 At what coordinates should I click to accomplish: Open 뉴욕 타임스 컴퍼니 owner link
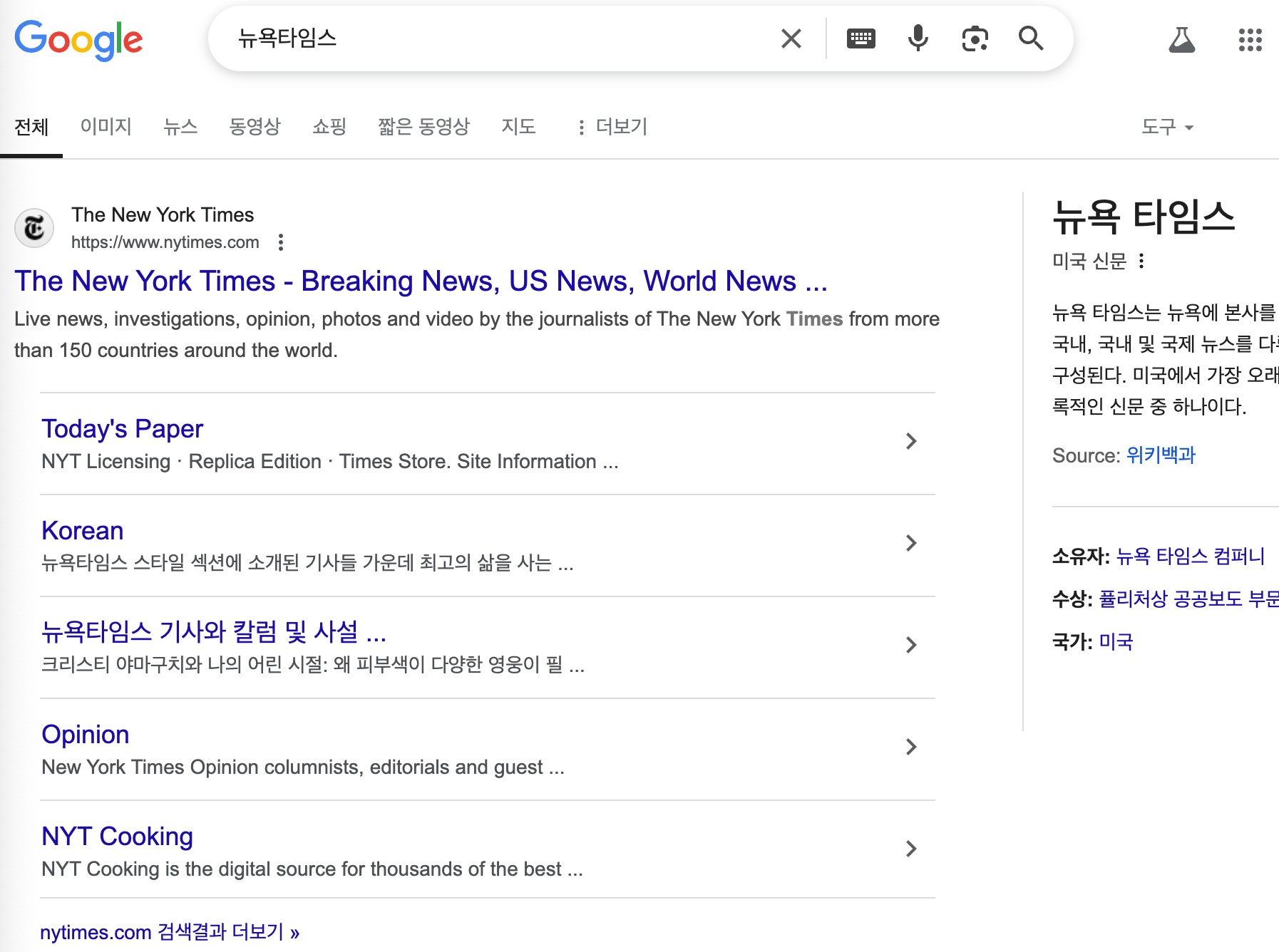tap(1190, 557)
